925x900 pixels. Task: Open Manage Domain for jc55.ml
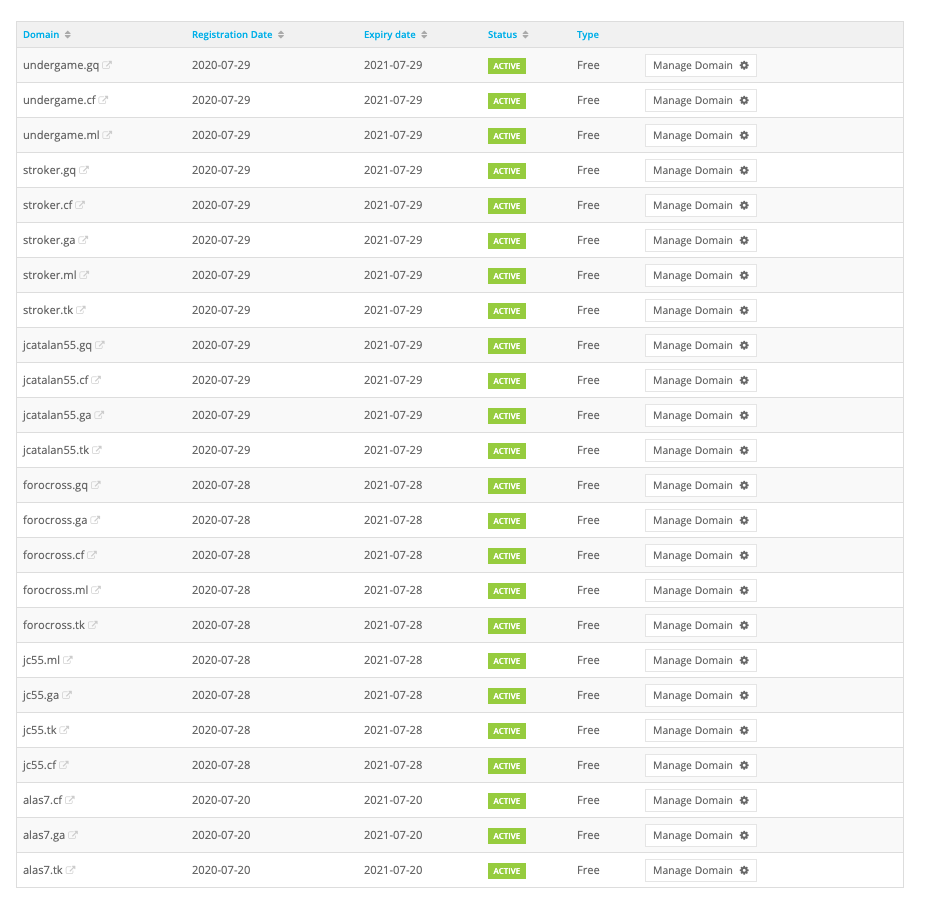700,660
